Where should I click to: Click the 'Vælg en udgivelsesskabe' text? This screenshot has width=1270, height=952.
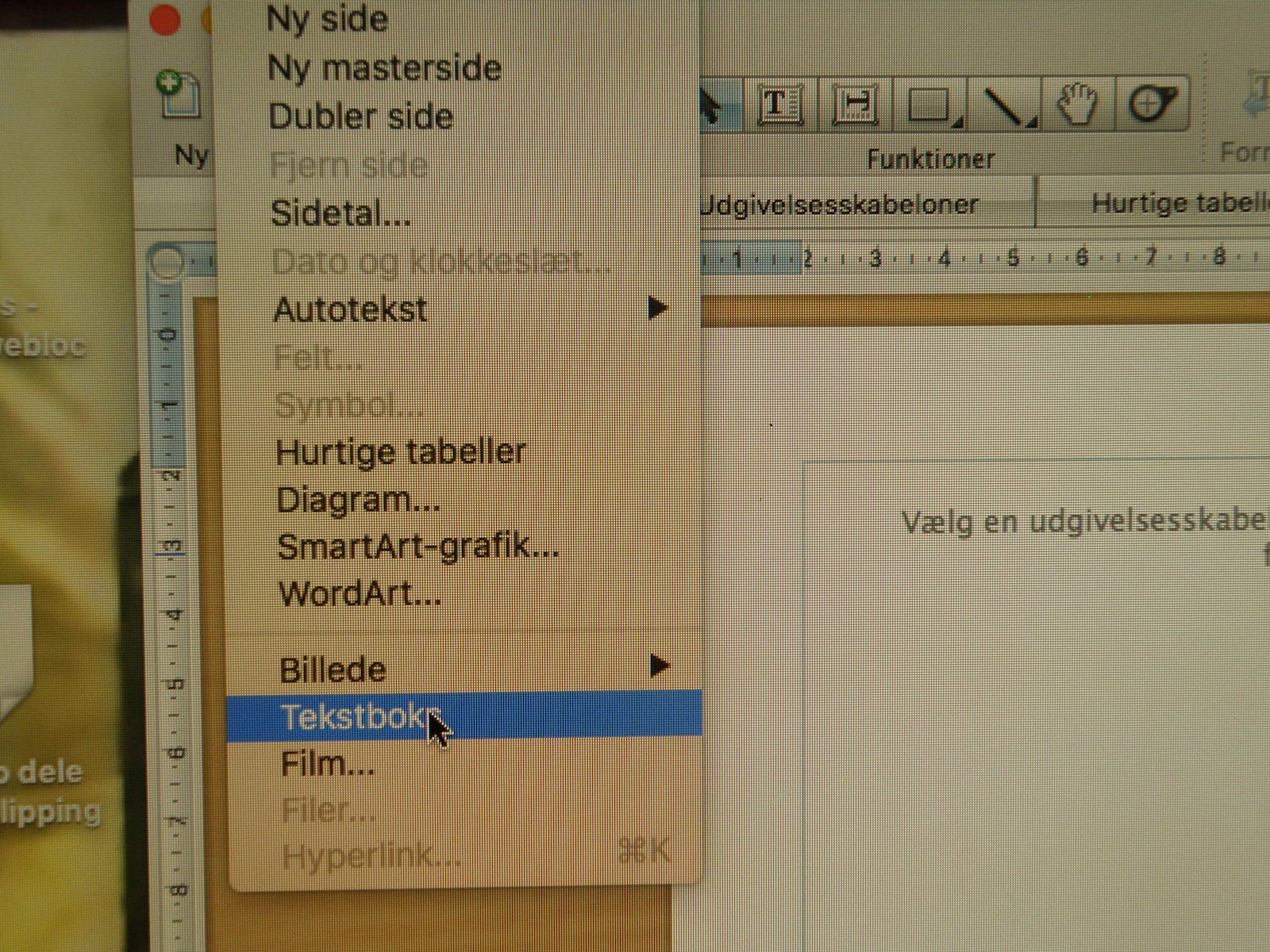point(1084,522)
